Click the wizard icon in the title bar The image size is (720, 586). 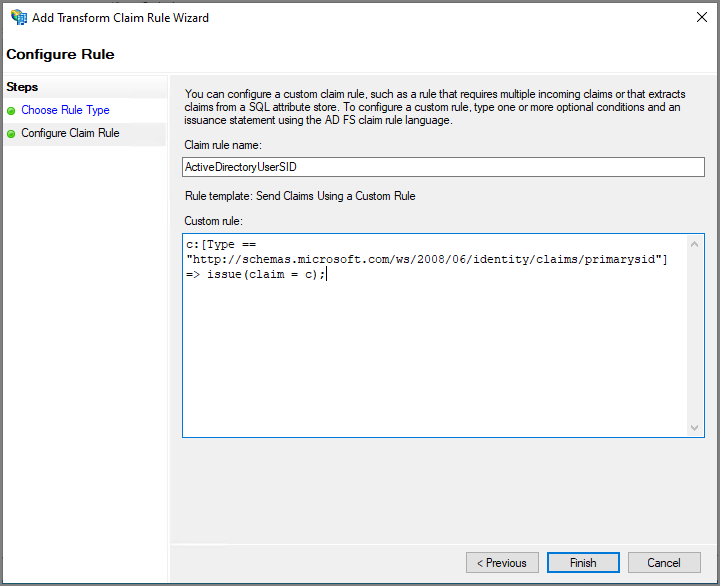point(19,17)
